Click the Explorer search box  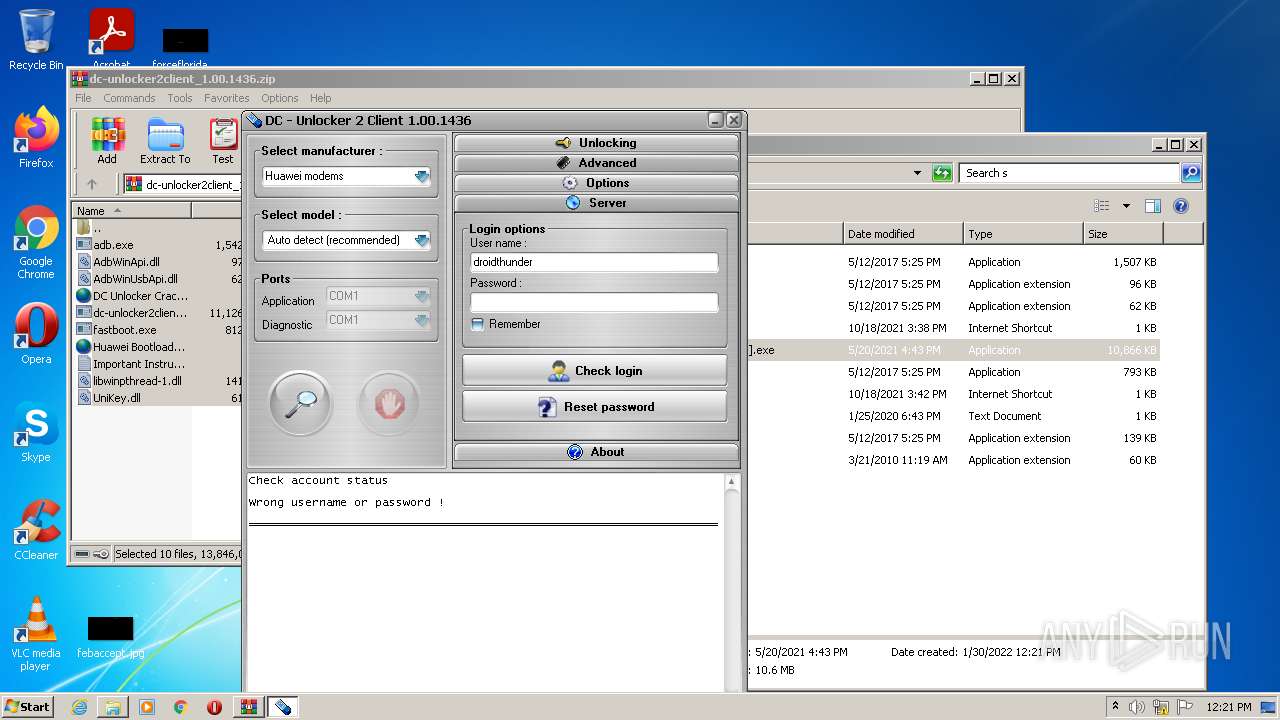[1069, 173]
